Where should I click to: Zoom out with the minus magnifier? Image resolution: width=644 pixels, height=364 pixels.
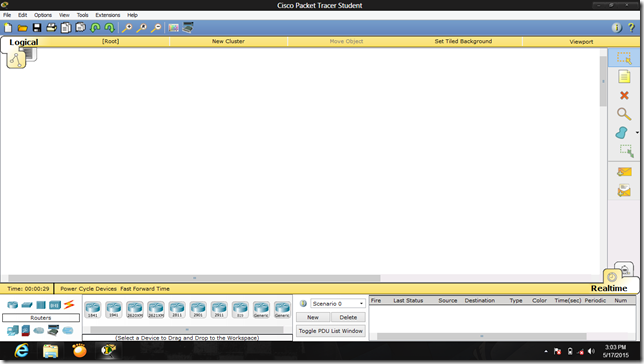pyautogui.click(x=156, y=28)
